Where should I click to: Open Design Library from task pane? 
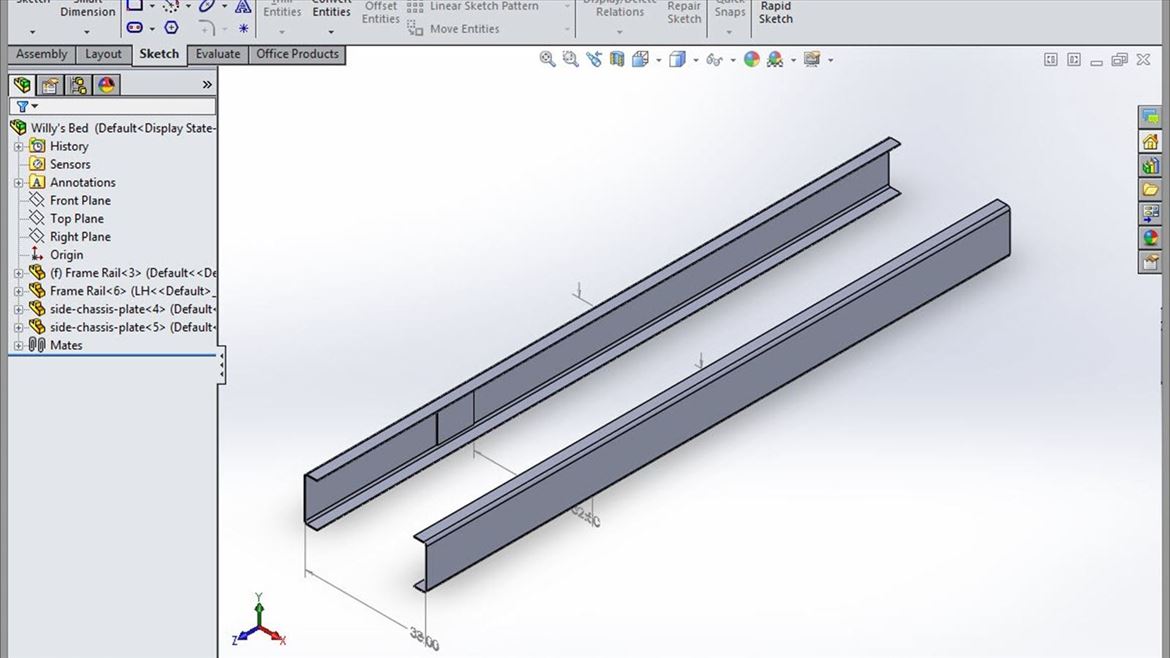click(x=1150, y=166)
